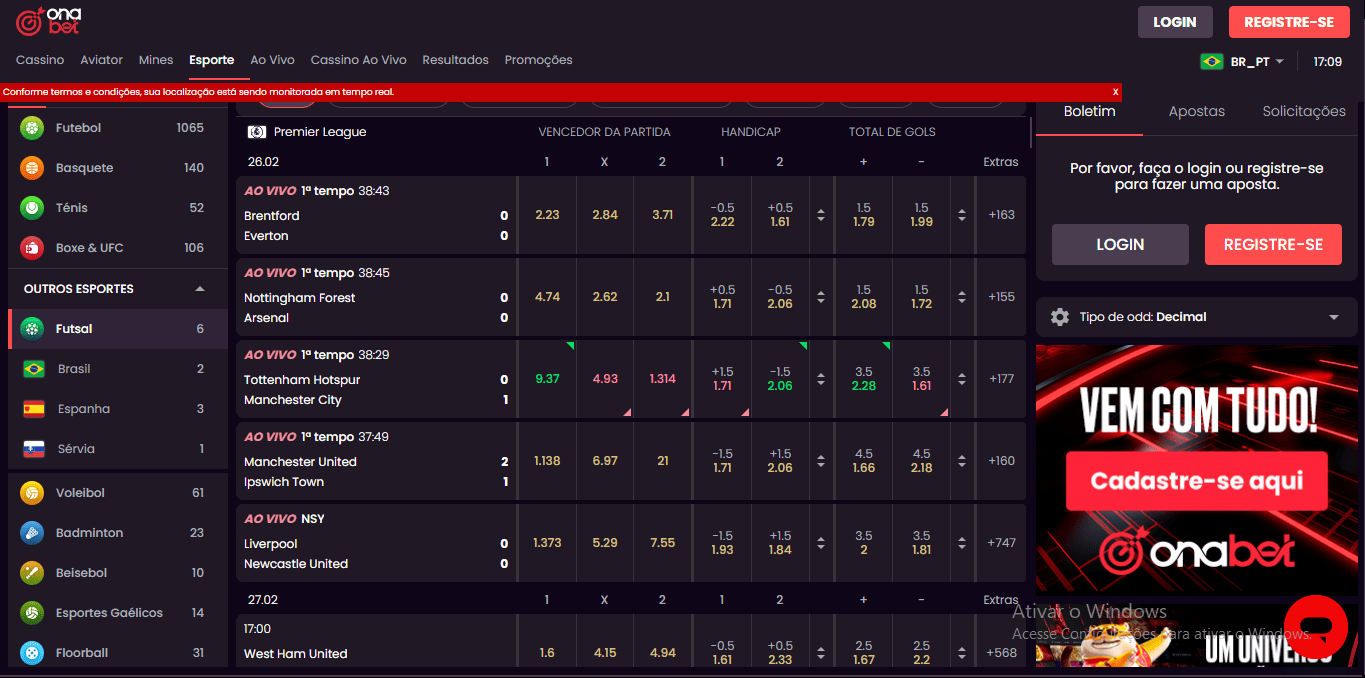The height and width of the screenshot is (678, 1365).
Task: Close the red location monitoring notice
Action: [x=1115, y=92]
